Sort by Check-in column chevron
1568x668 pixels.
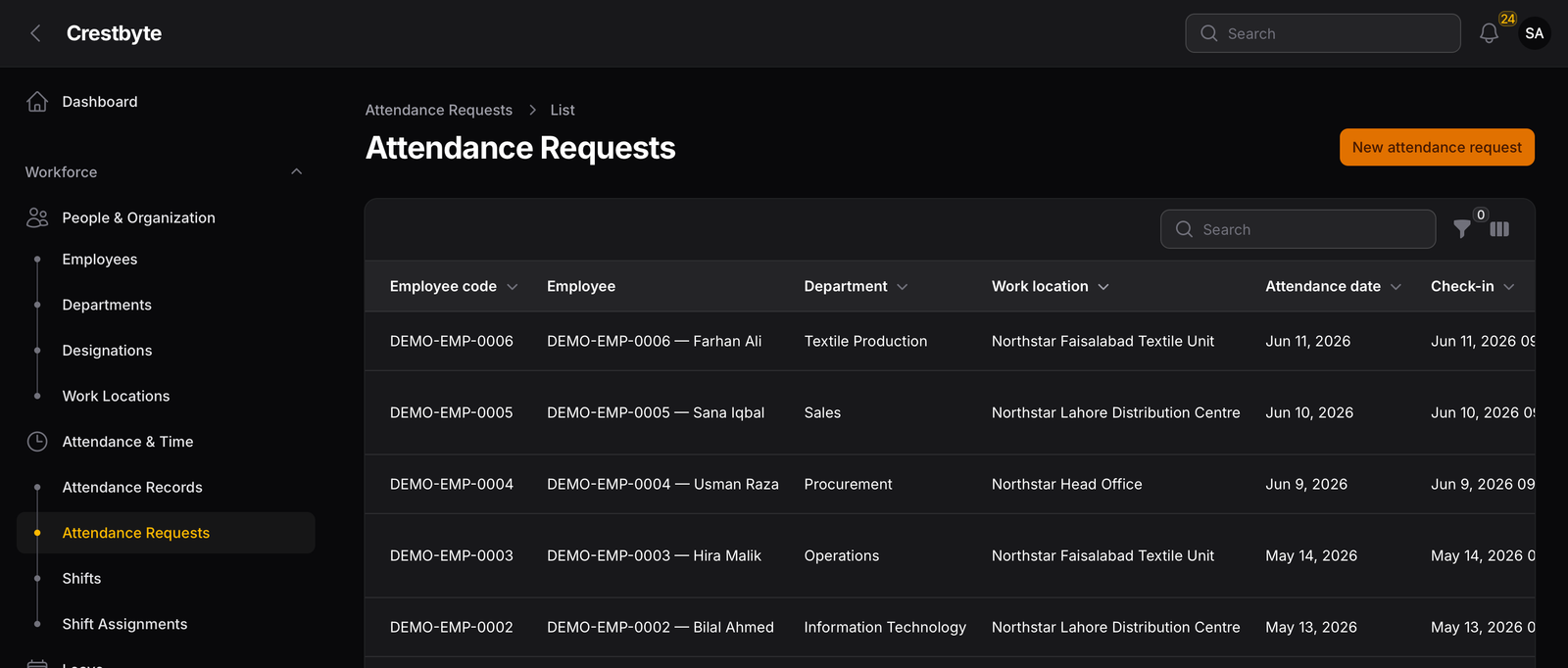pyautogui.click(x=1509, y=287)
